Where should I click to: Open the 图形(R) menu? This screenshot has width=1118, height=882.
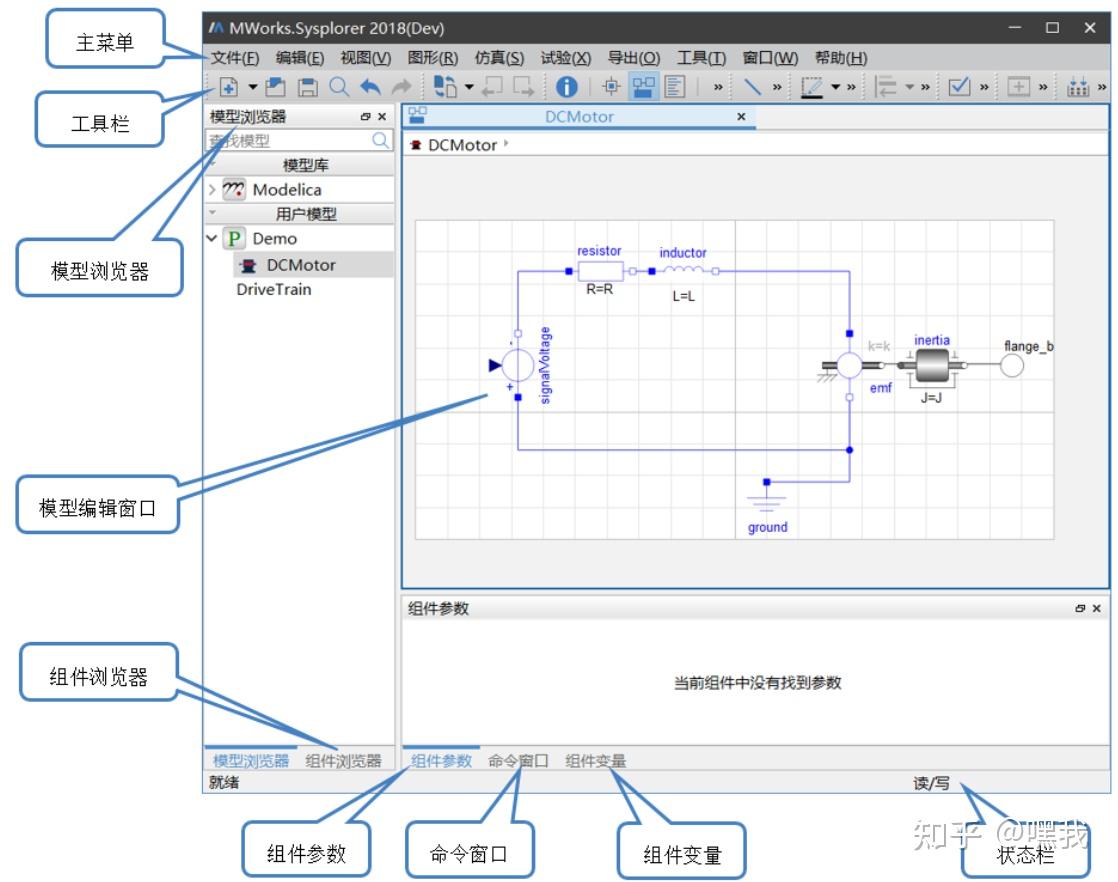tap(432, 58)
